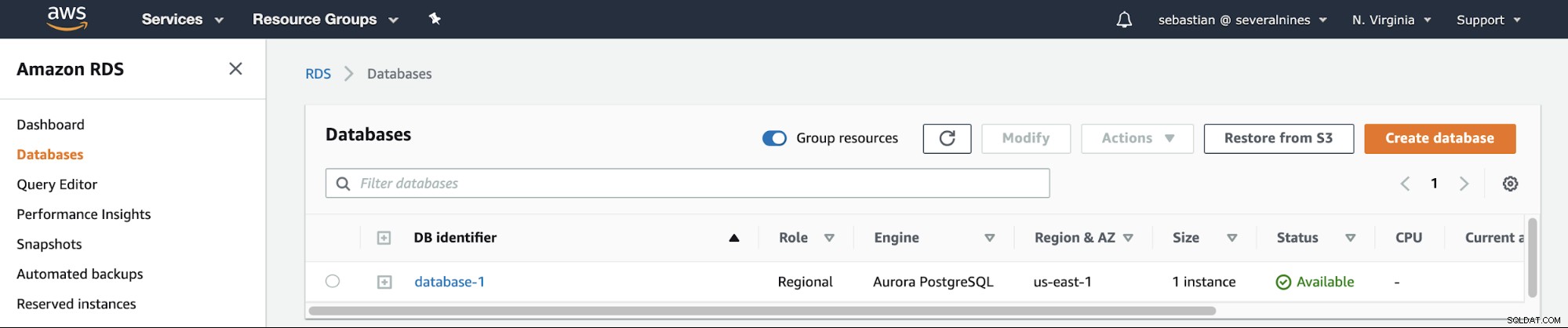Open Automated backups in the sidebar
The width and height of the screenshot is (1568, 328).
pos(79,274)
